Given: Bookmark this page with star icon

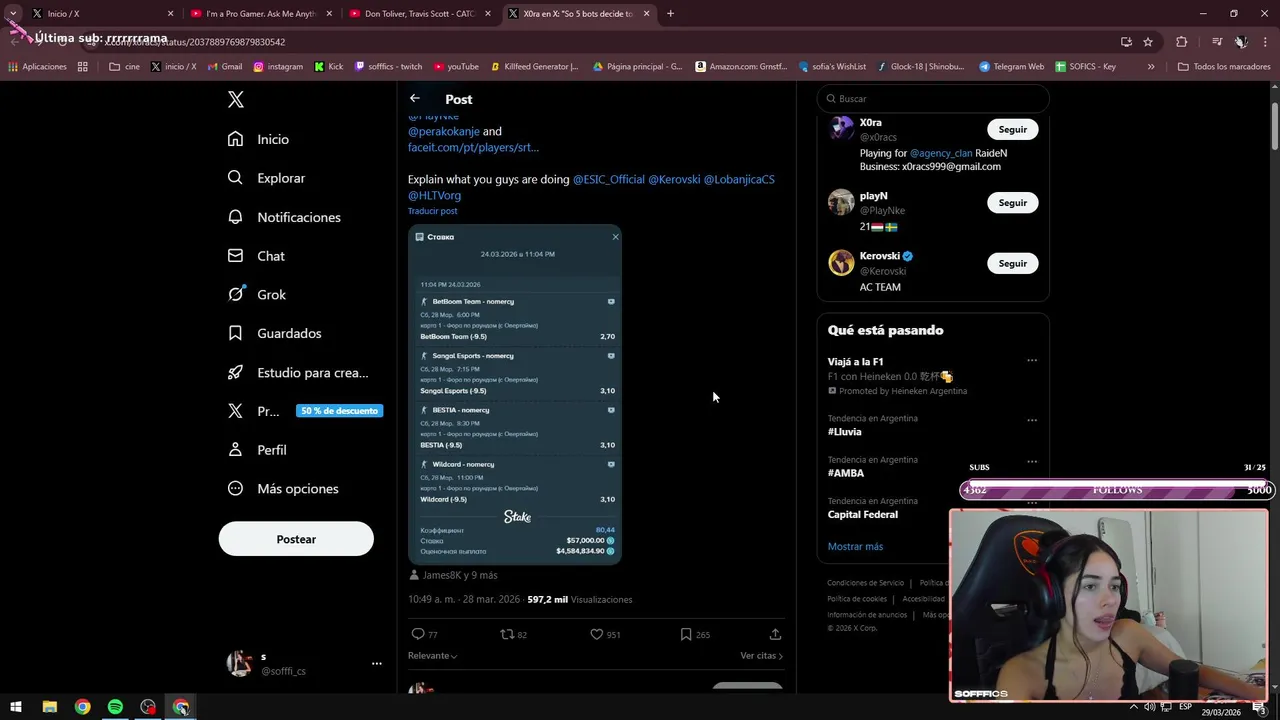Looking at the screenshot, I should click(1148, 42).
